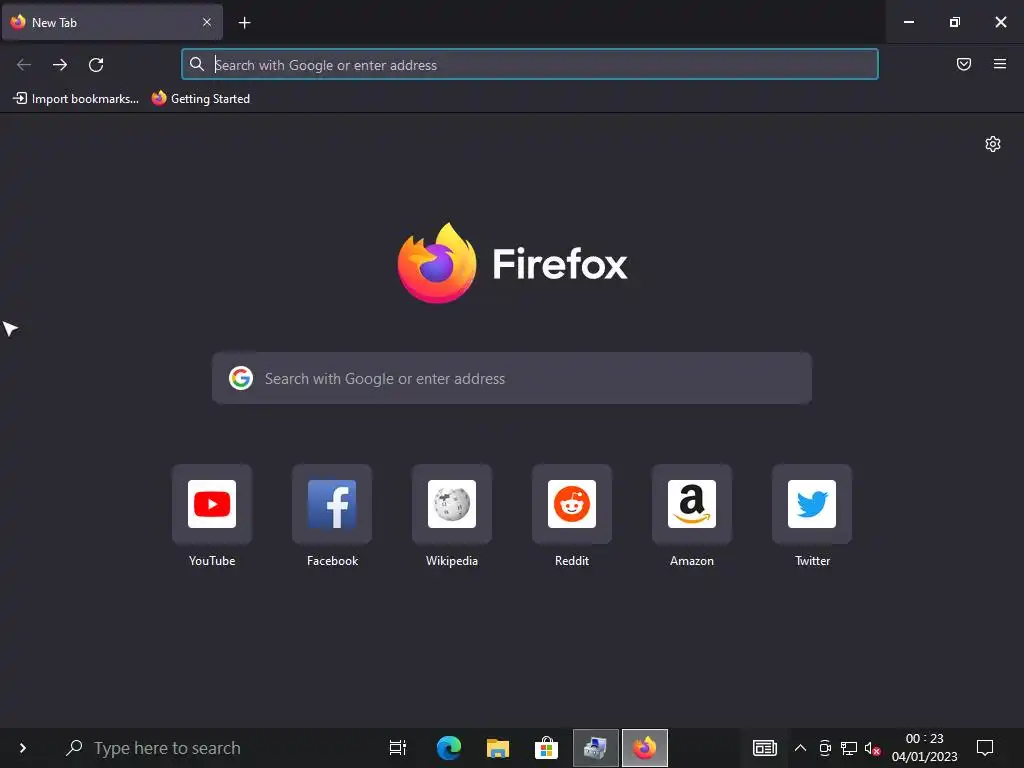Viewport: 1024px width, 768px height.
Task: Click the search magnifier in address bar
Action: pos(197,64)
